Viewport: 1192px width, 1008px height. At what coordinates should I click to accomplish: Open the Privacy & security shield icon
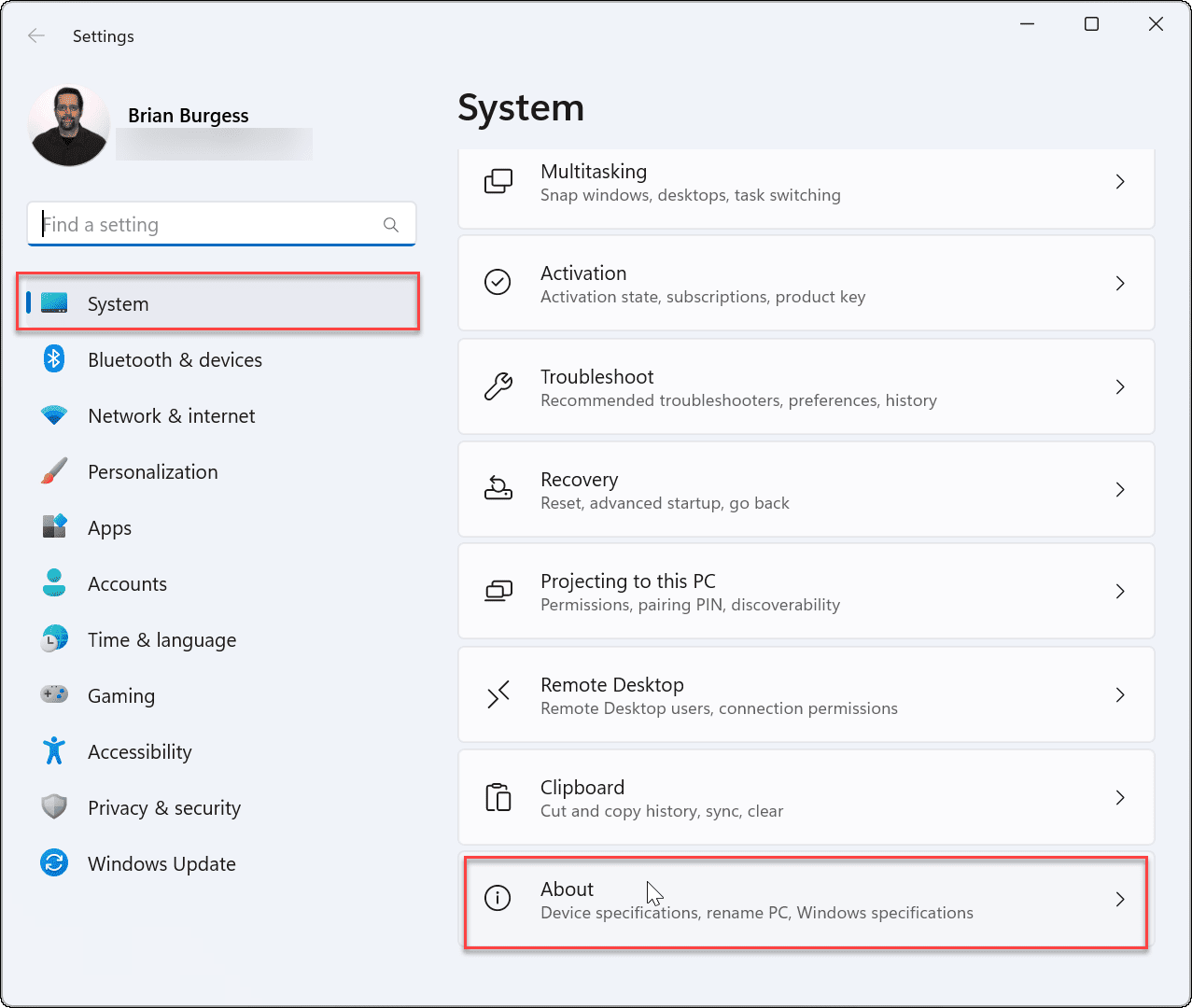pyautogui.click(x=54, y=806)
